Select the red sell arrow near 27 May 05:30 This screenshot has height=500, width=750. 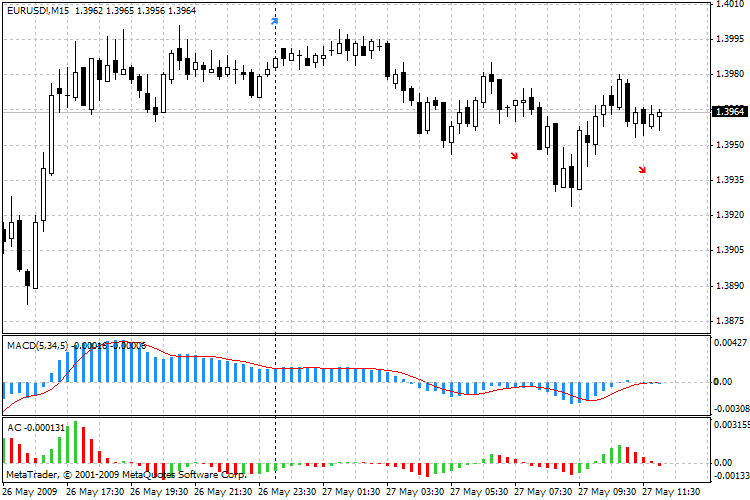click(x=514, y=155)
